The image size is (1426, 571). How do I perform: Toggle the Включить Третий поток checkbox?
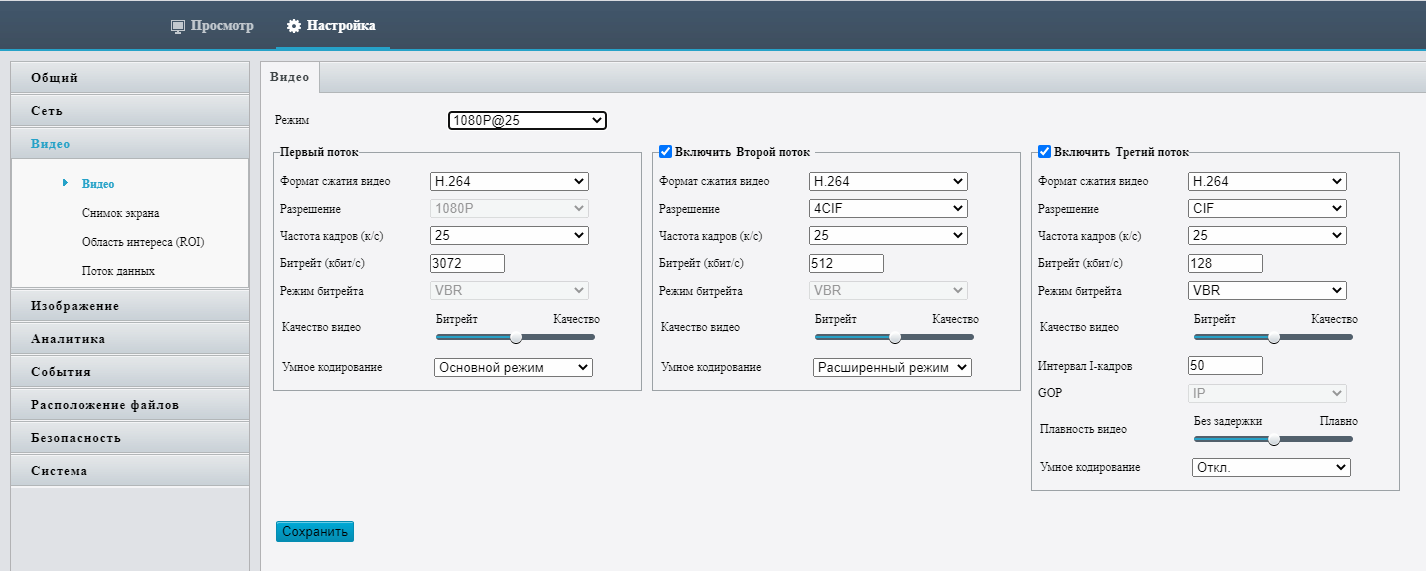(x=1044, y=151)
